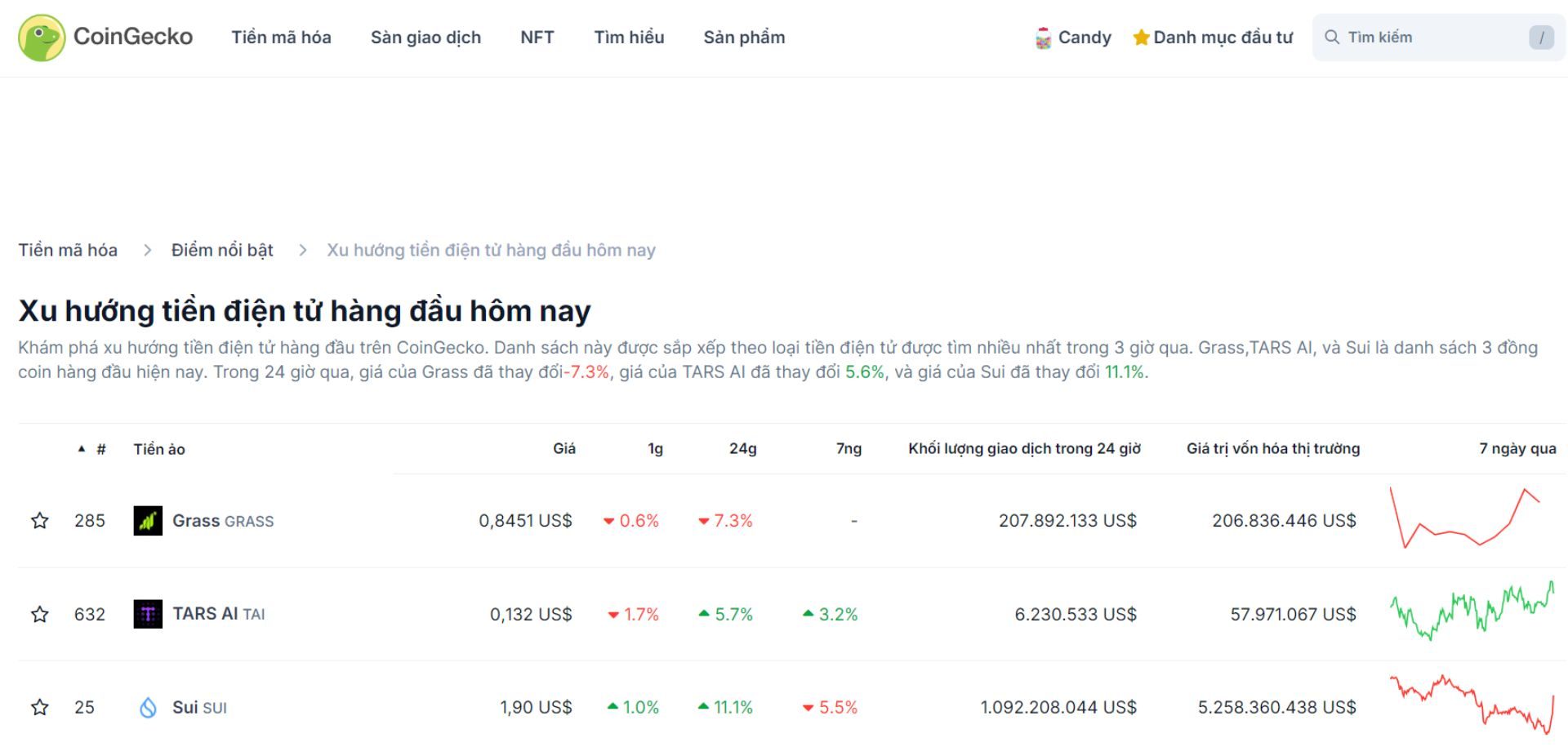Click the yellow star portfolio icon
This screenshot has width=1568, height=747.
[x=1139, y=37]
